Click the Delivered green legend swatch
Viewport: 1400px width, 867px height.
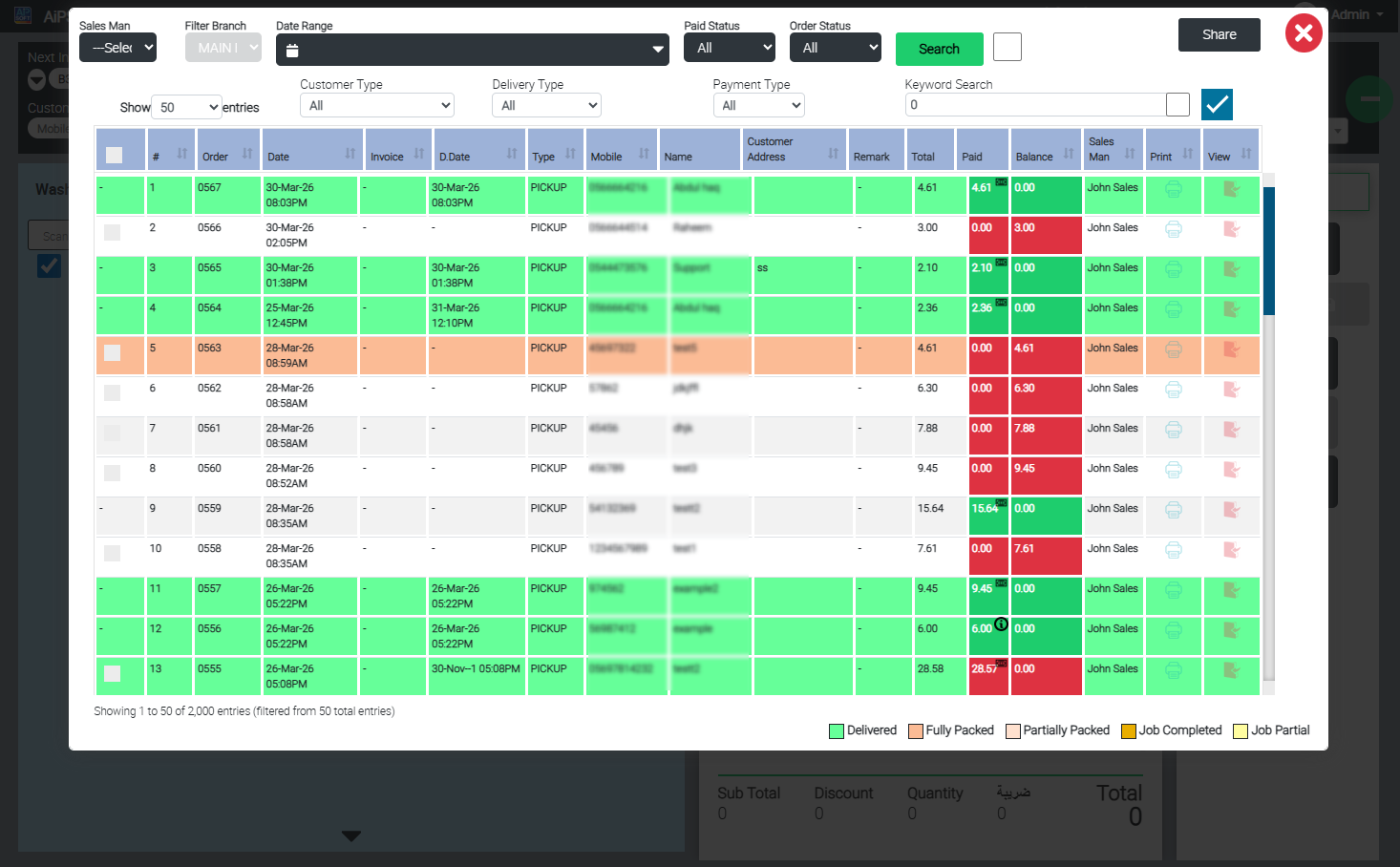[x=837, y=731]
